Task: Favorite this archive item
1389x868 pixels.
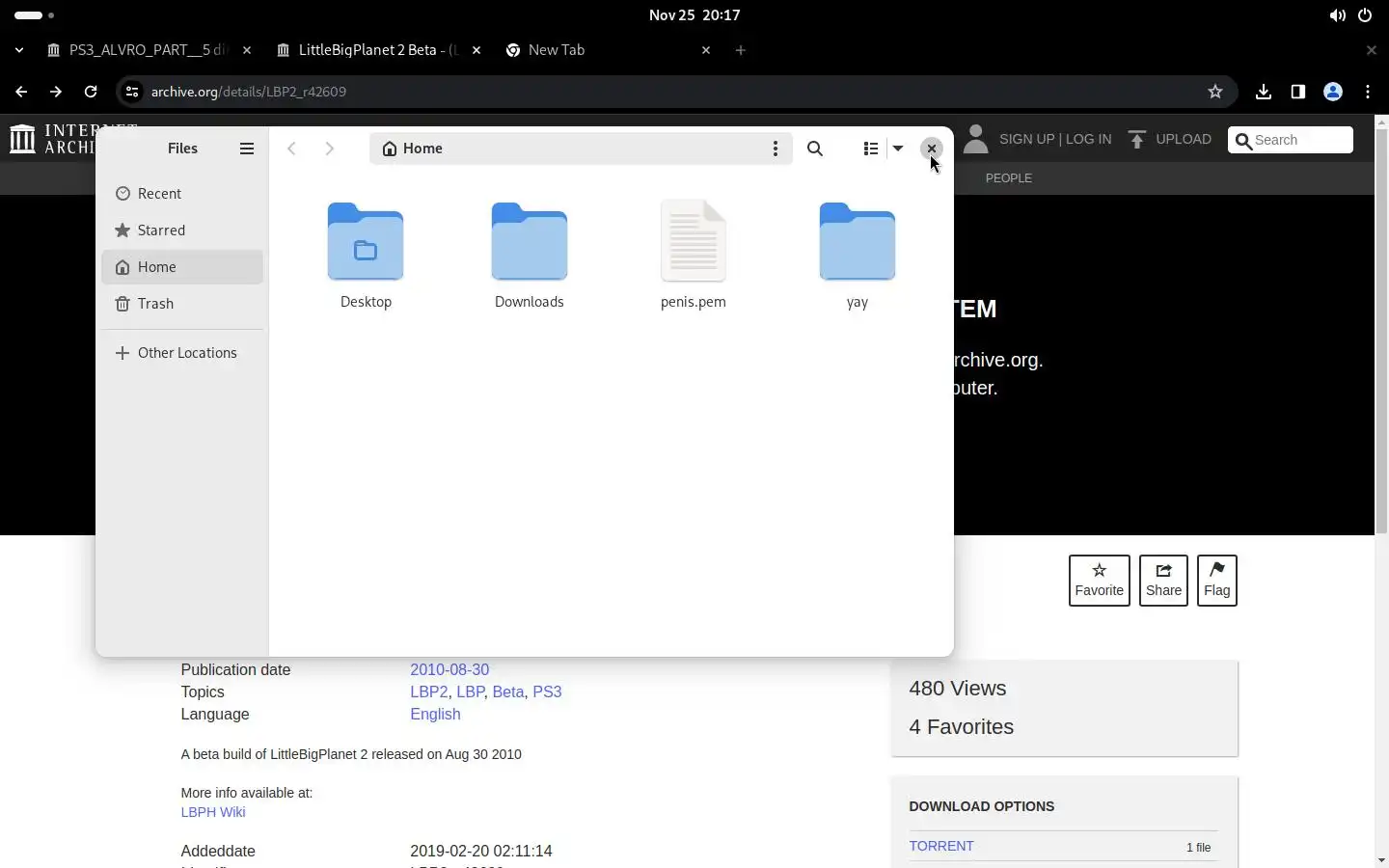Action: pos(1100,581)
